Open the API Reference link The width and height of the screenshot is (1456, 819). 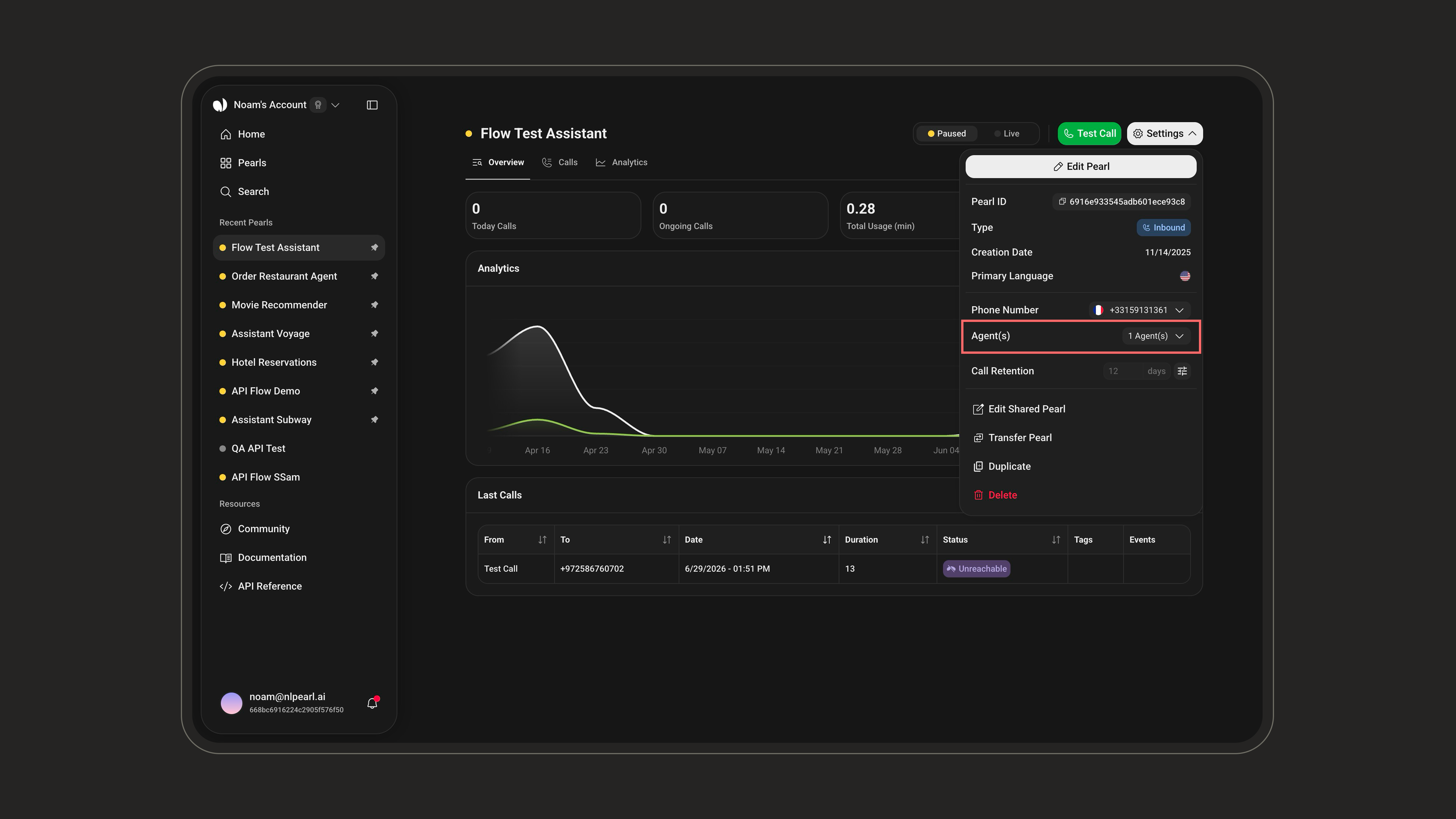[x=299, y=587]
